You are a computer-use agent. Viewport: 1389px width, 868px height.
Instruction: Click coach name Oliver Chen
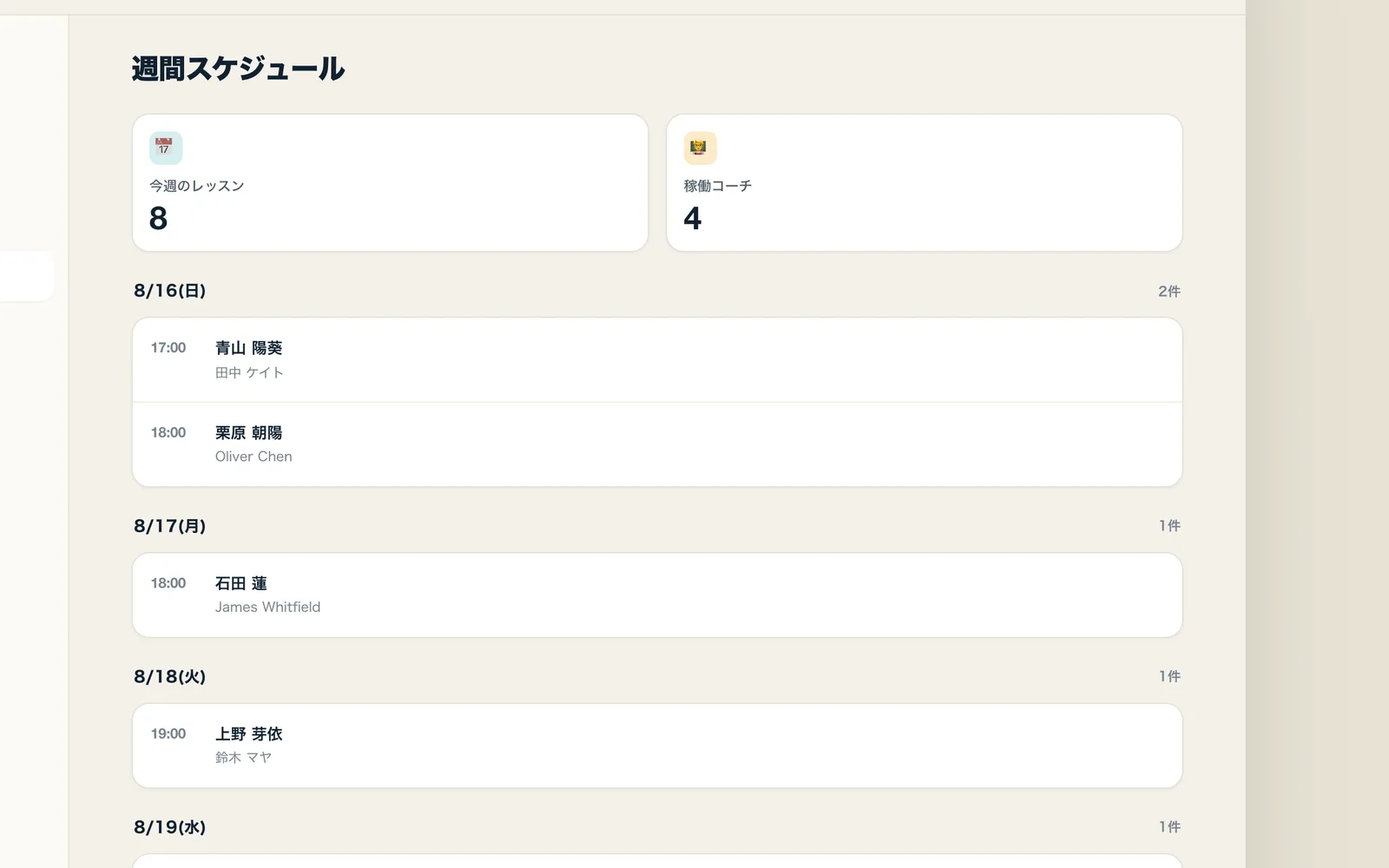[x=253, y=457]
